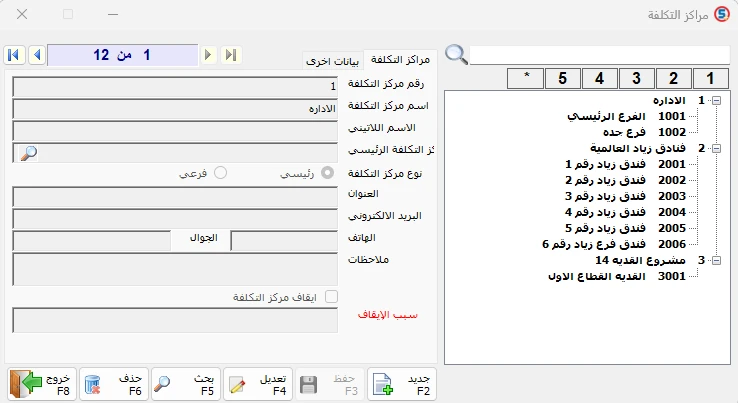This screenshot has width=738, height=403.
Task: Click the application logo in the title bar
Action: coord(721,15)
